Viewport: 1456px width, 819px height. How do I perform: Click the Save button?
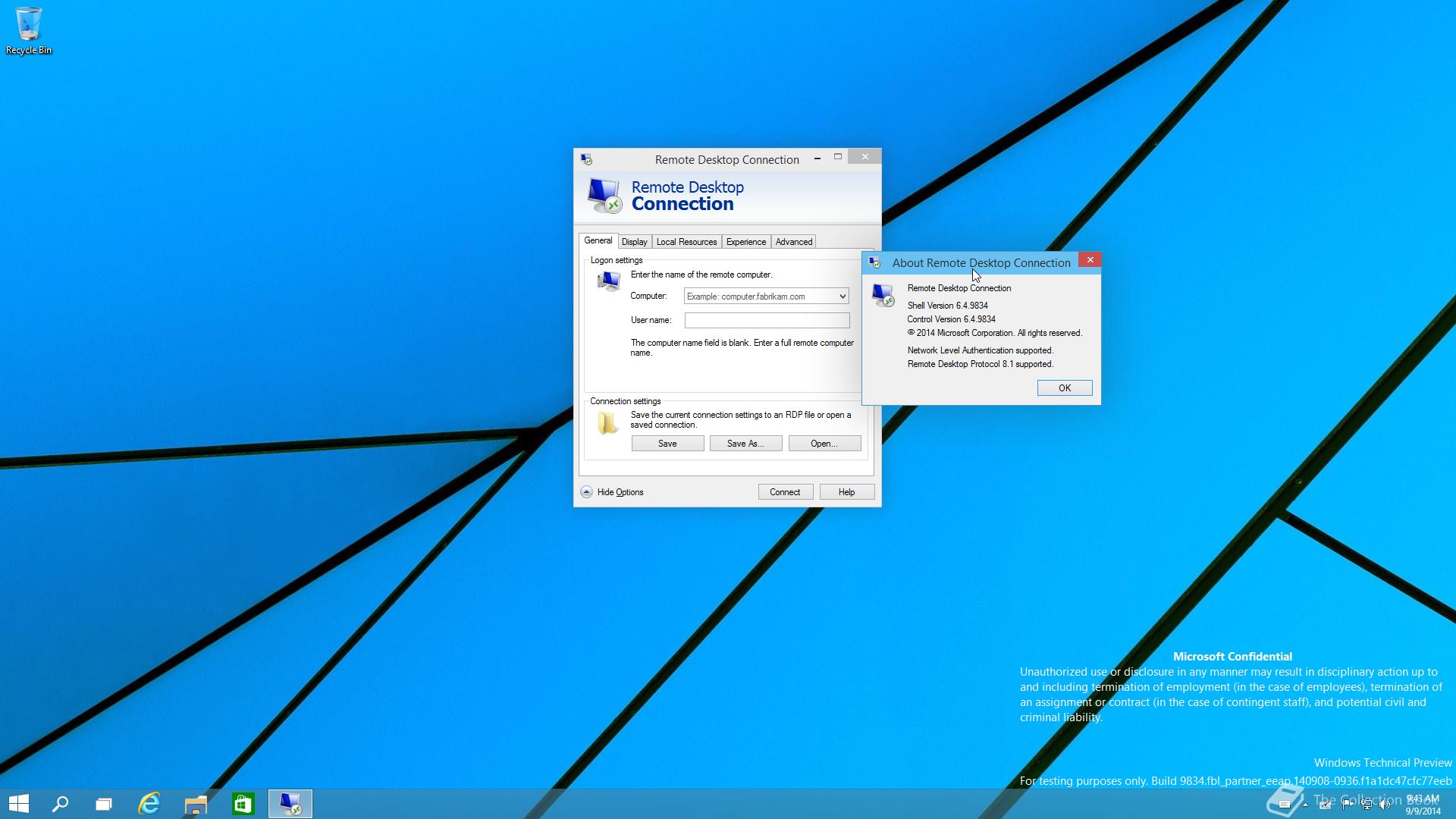tap(667, 444)
